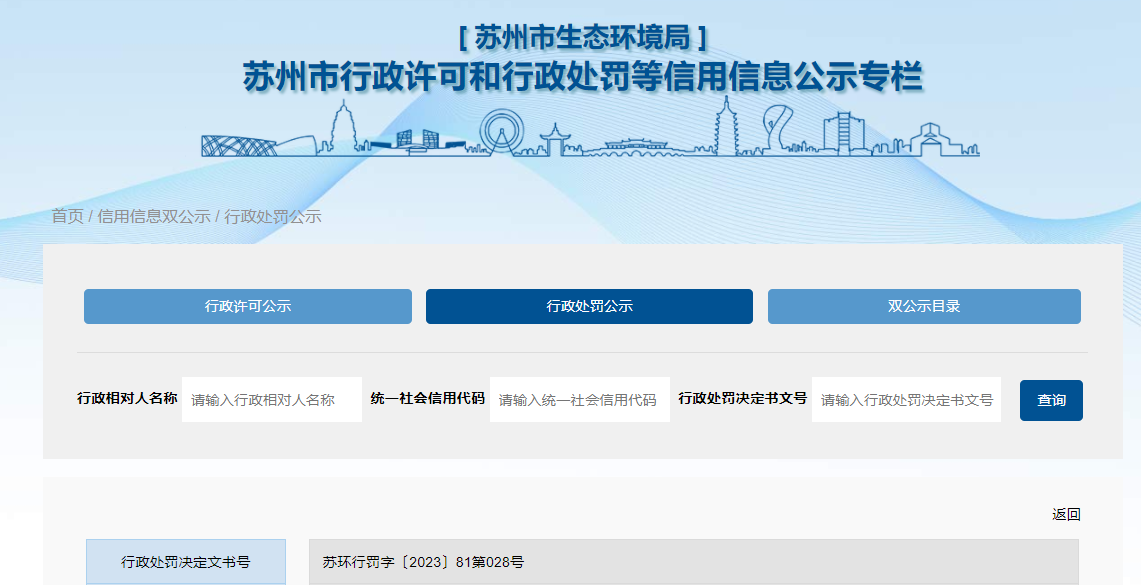Open 信用信息双公示 breadcrumb link
The width and height of the screenshot is (1141, 585).
pyautogui.click(x=153, y=216)
